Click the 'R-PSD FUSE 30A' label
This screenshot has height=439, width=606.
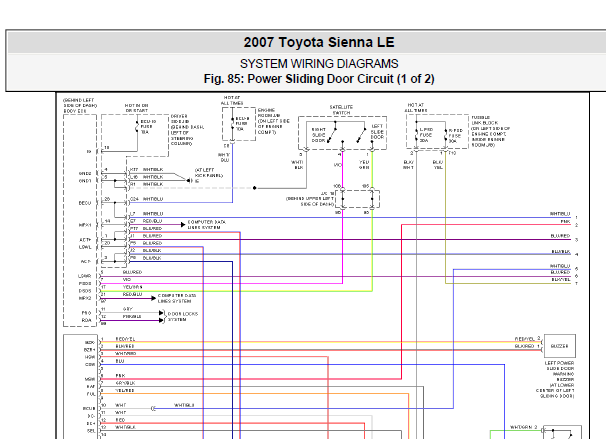click(x=455, y=136)
